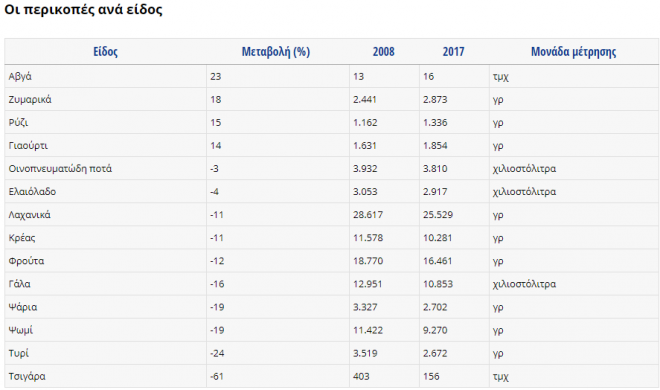Click the change value -12 for Φρούτα

tap(217, 261)
